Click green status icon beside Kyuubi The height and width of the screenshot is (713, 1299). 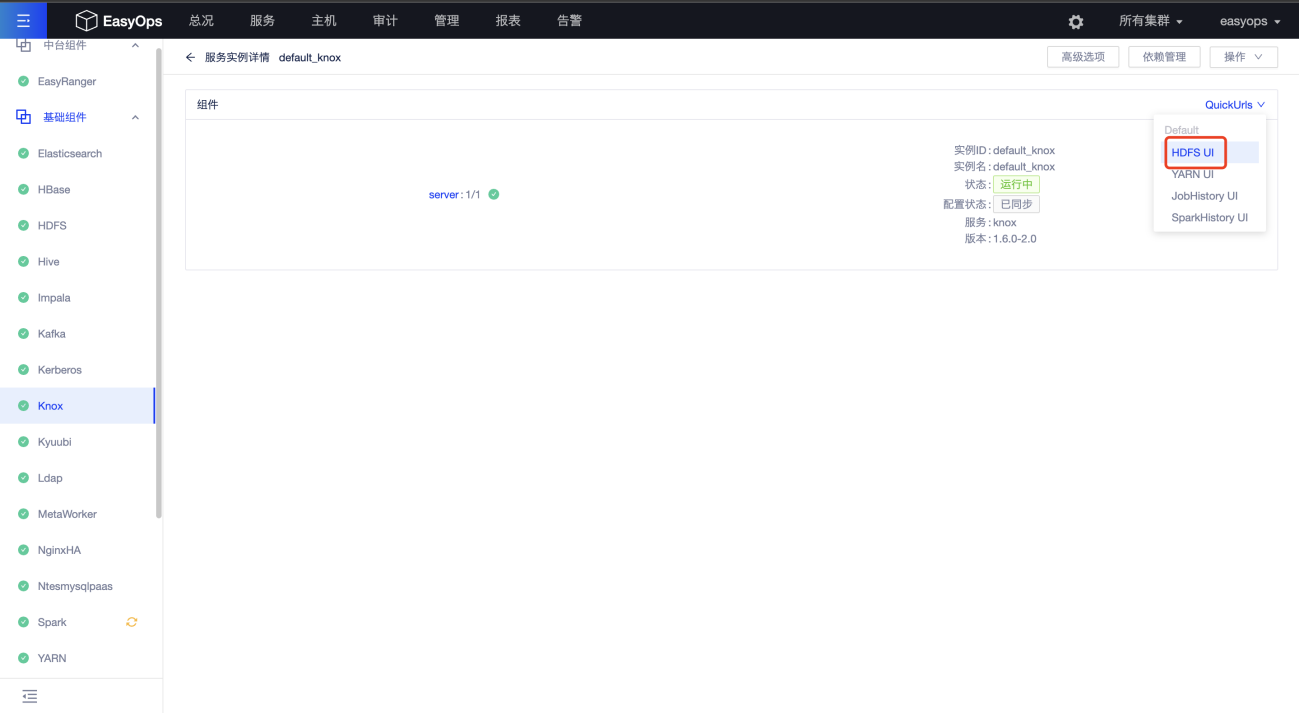click(x=23, y=442)
